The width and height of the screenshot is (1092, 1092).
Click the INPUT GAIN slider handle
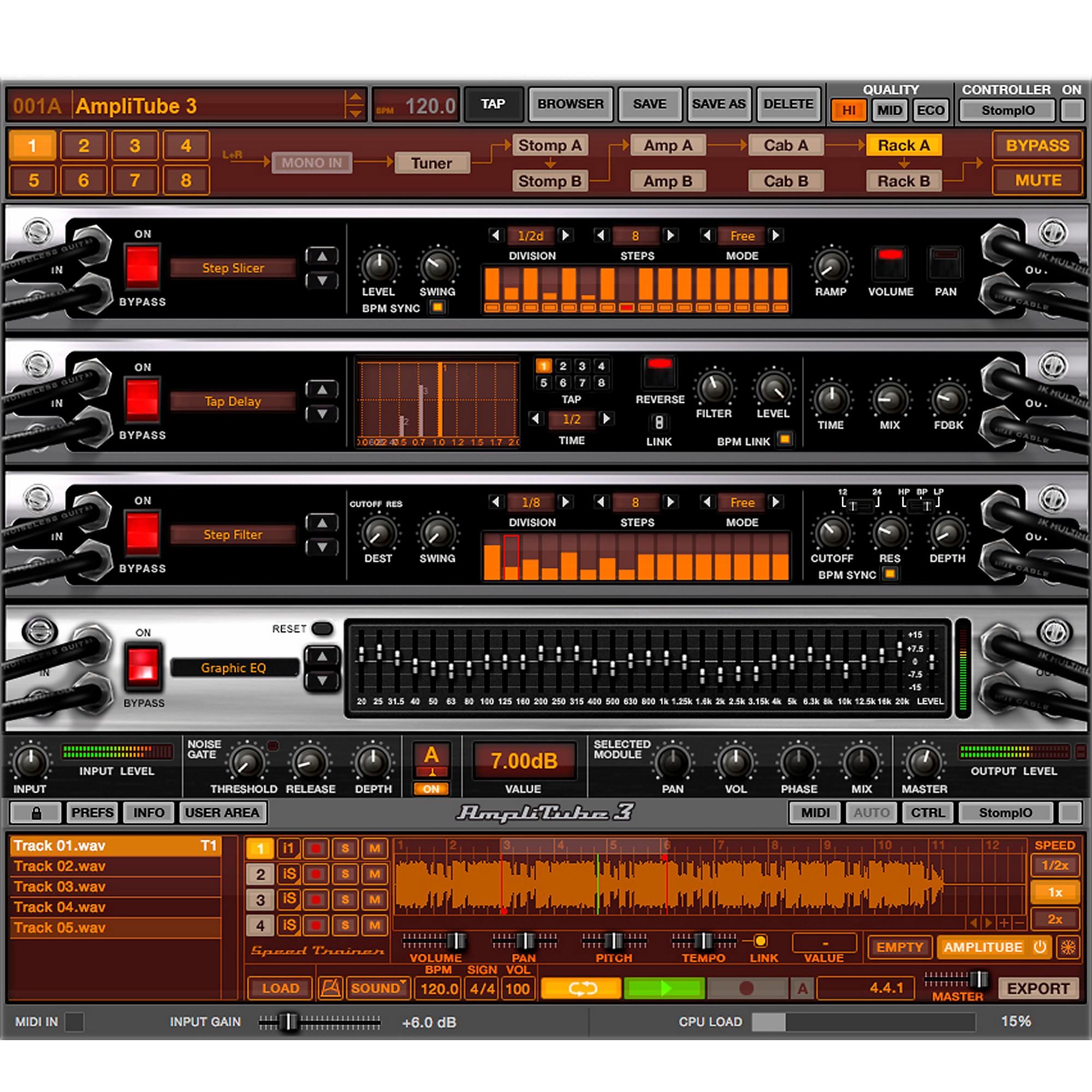coord(289,1022)
